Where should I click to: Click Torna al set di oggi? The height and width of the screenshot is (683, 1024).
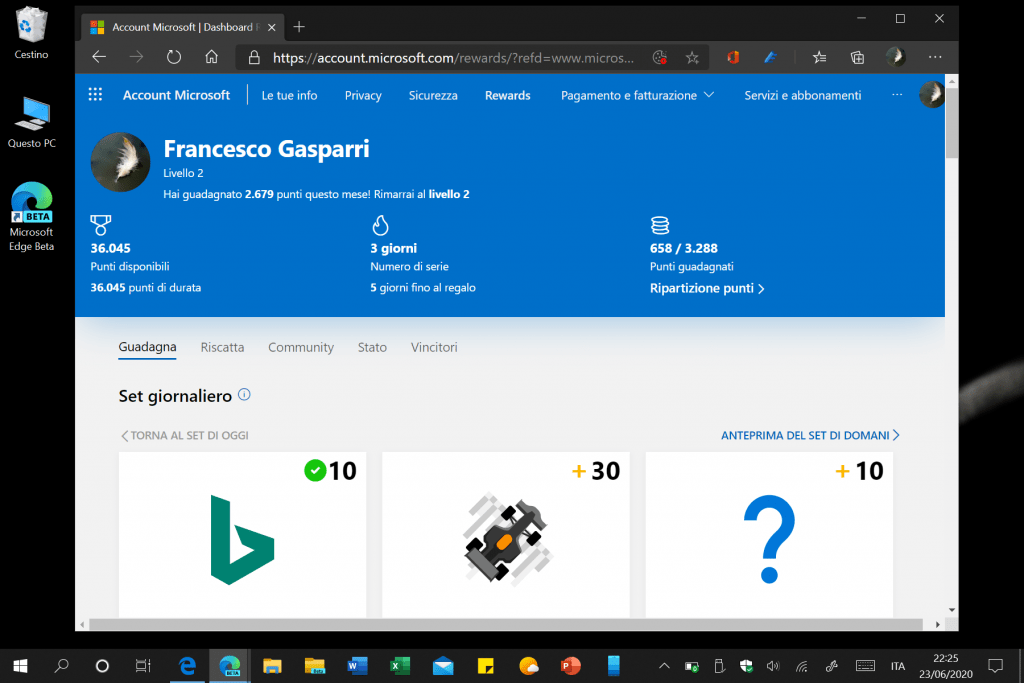[185, 436]
